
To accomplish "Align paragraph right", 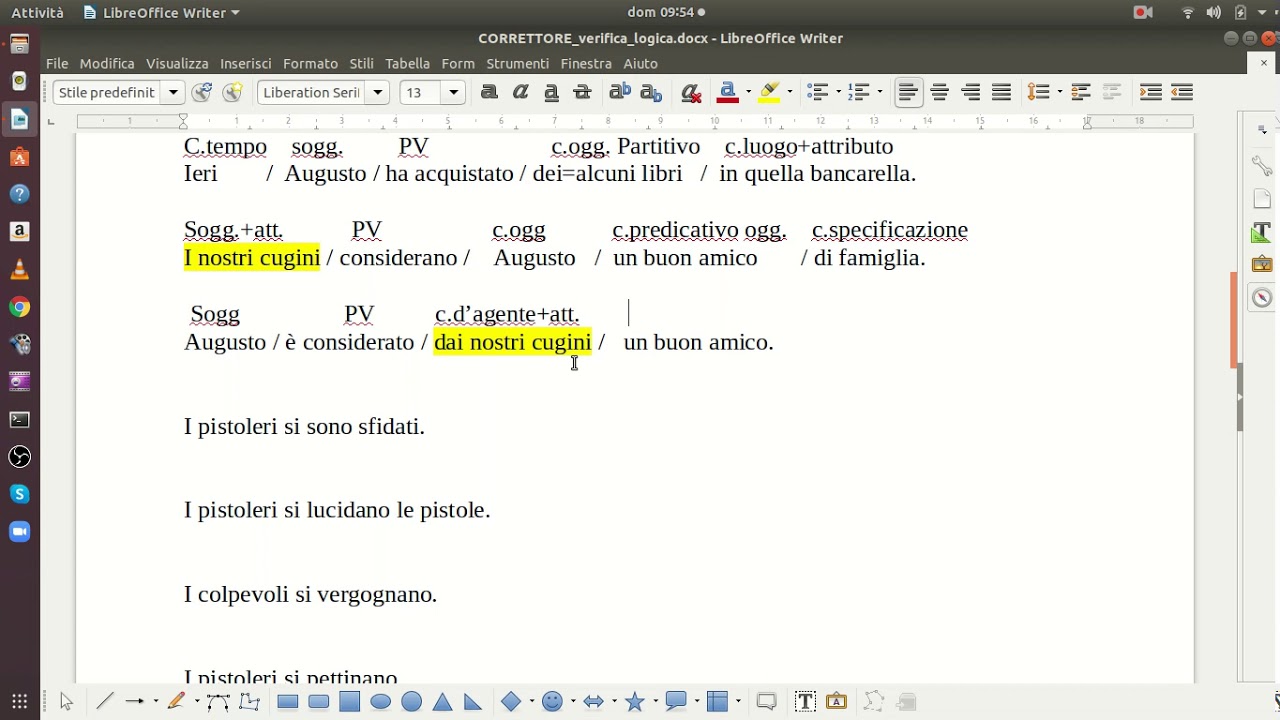I will tap(970, 92).
